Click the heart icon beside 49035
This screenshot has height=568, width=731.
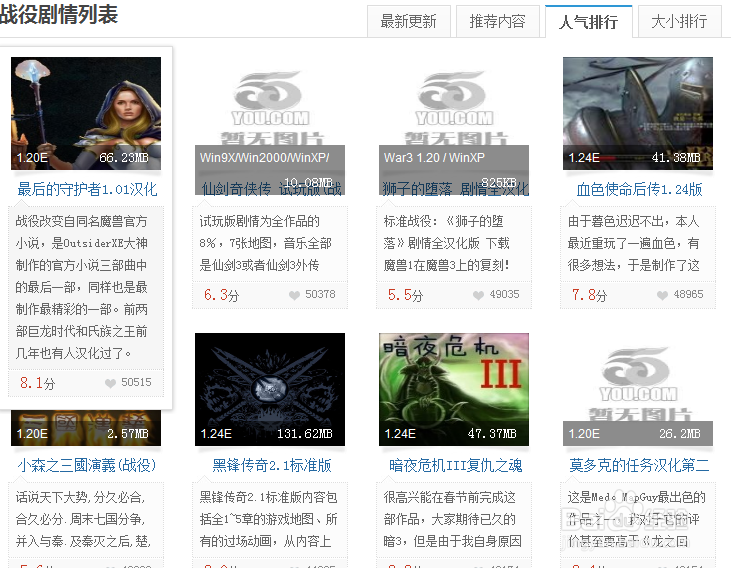[478, 295]
